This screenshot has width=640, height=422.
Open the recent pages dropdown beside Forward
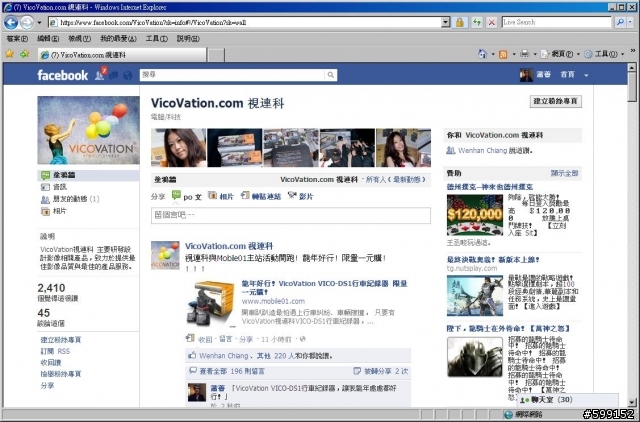39,22
